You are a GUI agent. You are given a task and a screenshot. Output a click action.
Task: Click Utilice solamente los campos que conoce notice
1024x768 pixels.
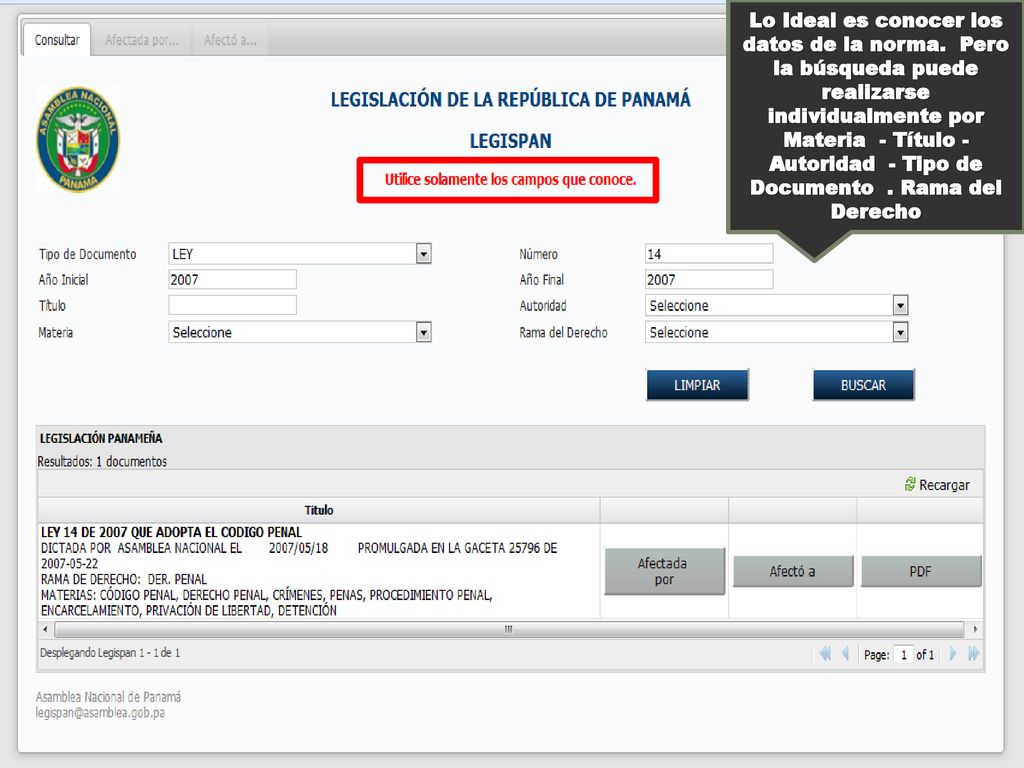click(509, 180)
